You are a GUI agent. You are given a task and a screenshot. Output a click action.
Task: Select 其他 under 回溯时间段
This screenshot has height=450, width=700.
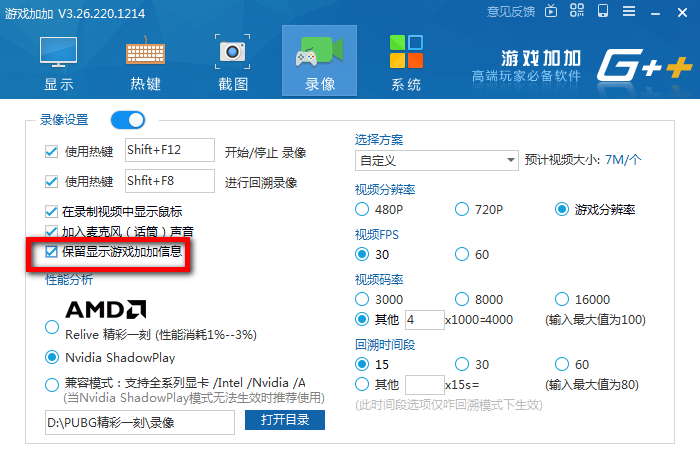362,384
